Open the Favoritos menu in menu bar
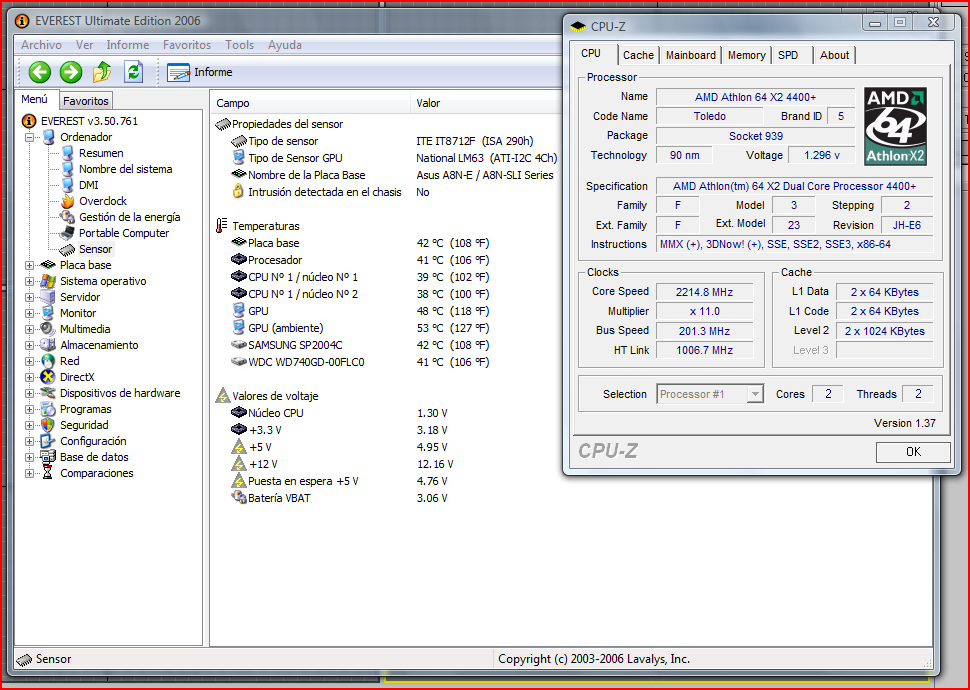This screenshot has width=970, height=690. point(187,45)
